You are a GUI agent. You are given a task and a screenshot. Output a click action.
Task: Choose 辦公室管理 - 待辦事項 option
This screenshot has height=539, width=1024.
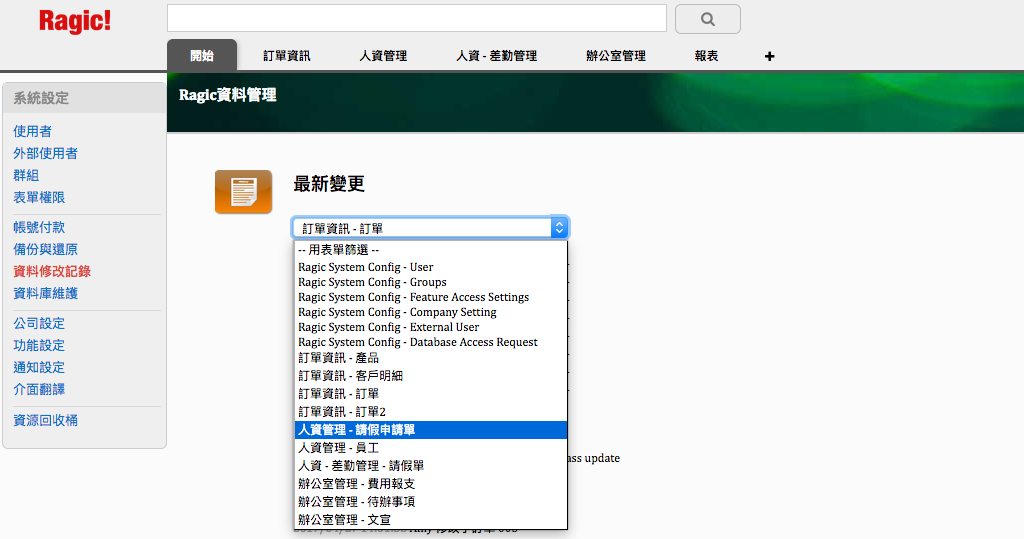431,502
